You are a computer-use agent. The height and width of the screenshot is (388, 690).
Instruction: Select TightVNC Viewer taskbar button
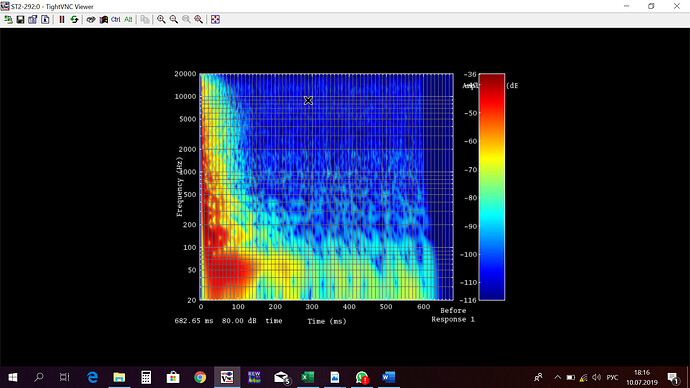[x=227, y=377]
